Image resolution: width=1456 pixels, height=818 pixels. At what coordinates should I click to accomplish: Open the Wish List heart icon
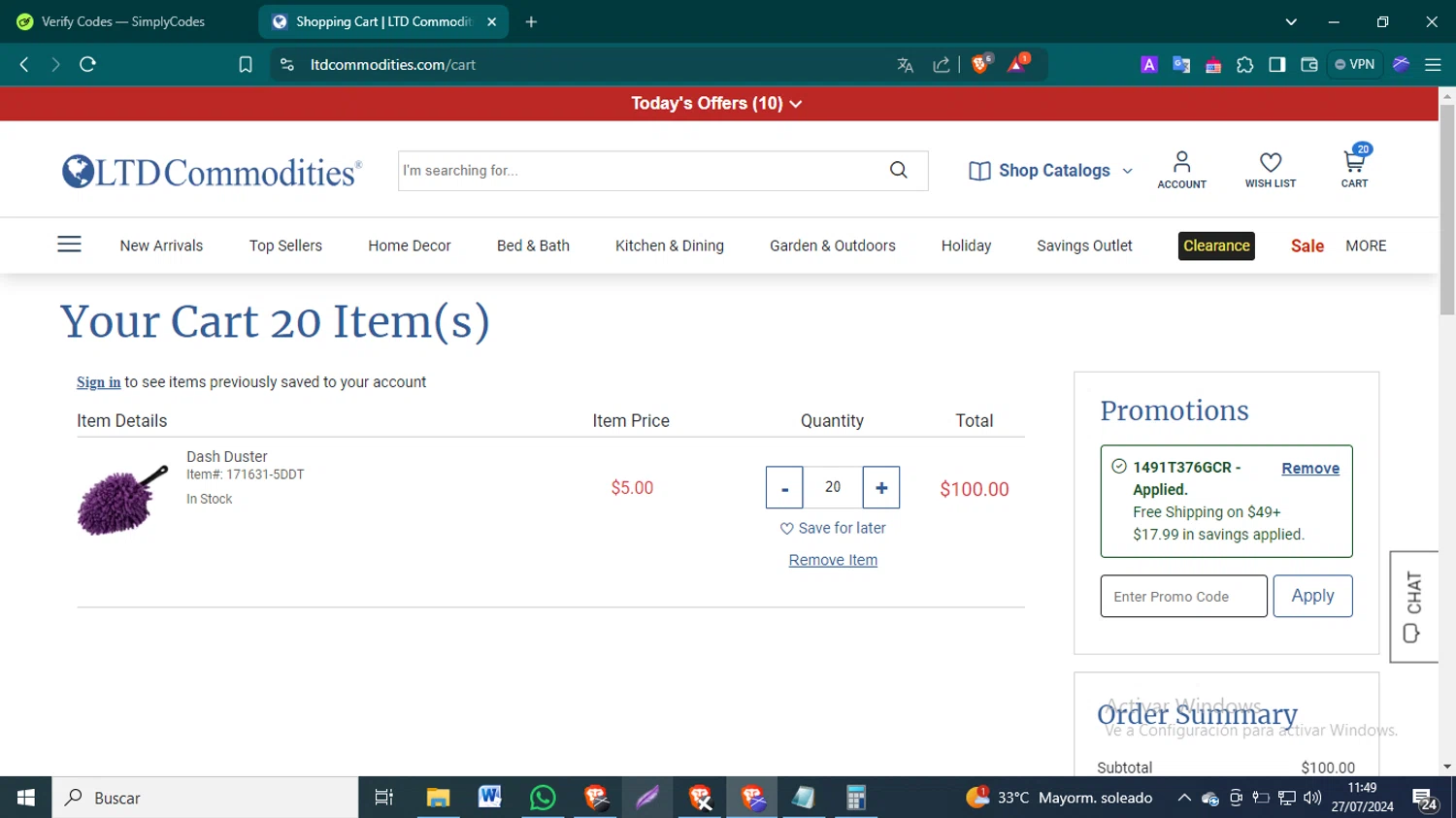[x=1270, y=170]
